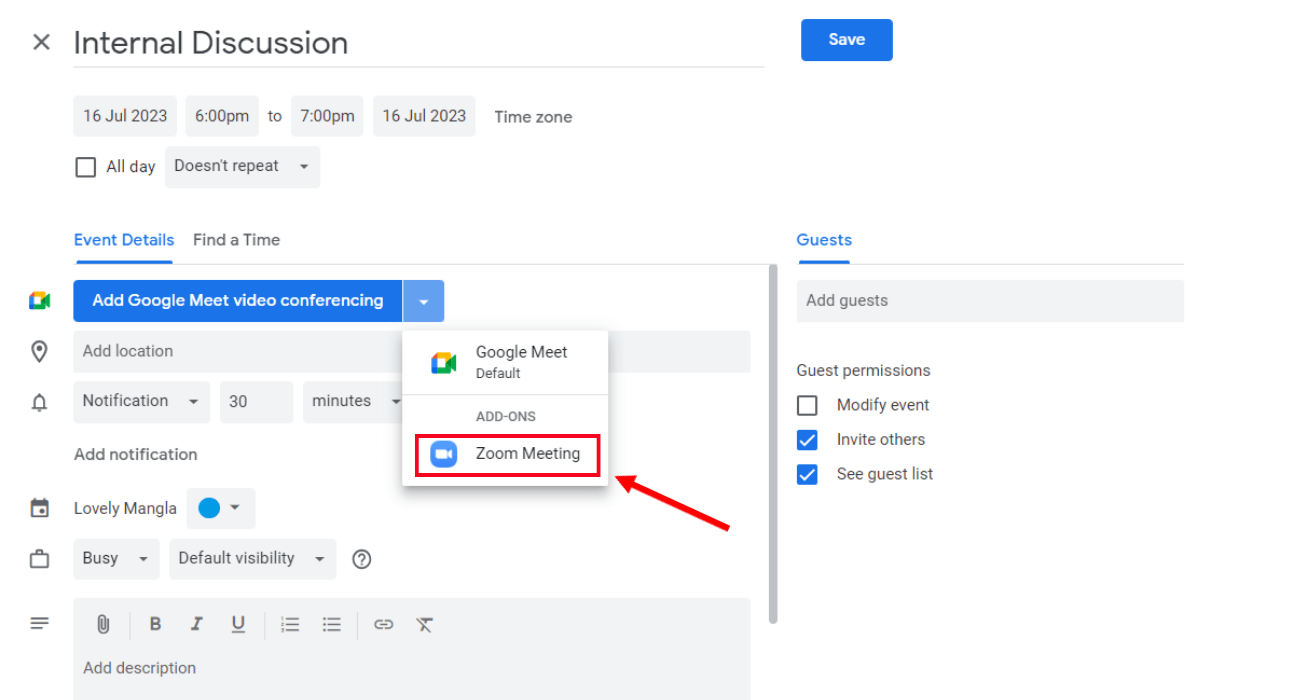Open the event color picker swatch
1300x700 pixels.
220,509
